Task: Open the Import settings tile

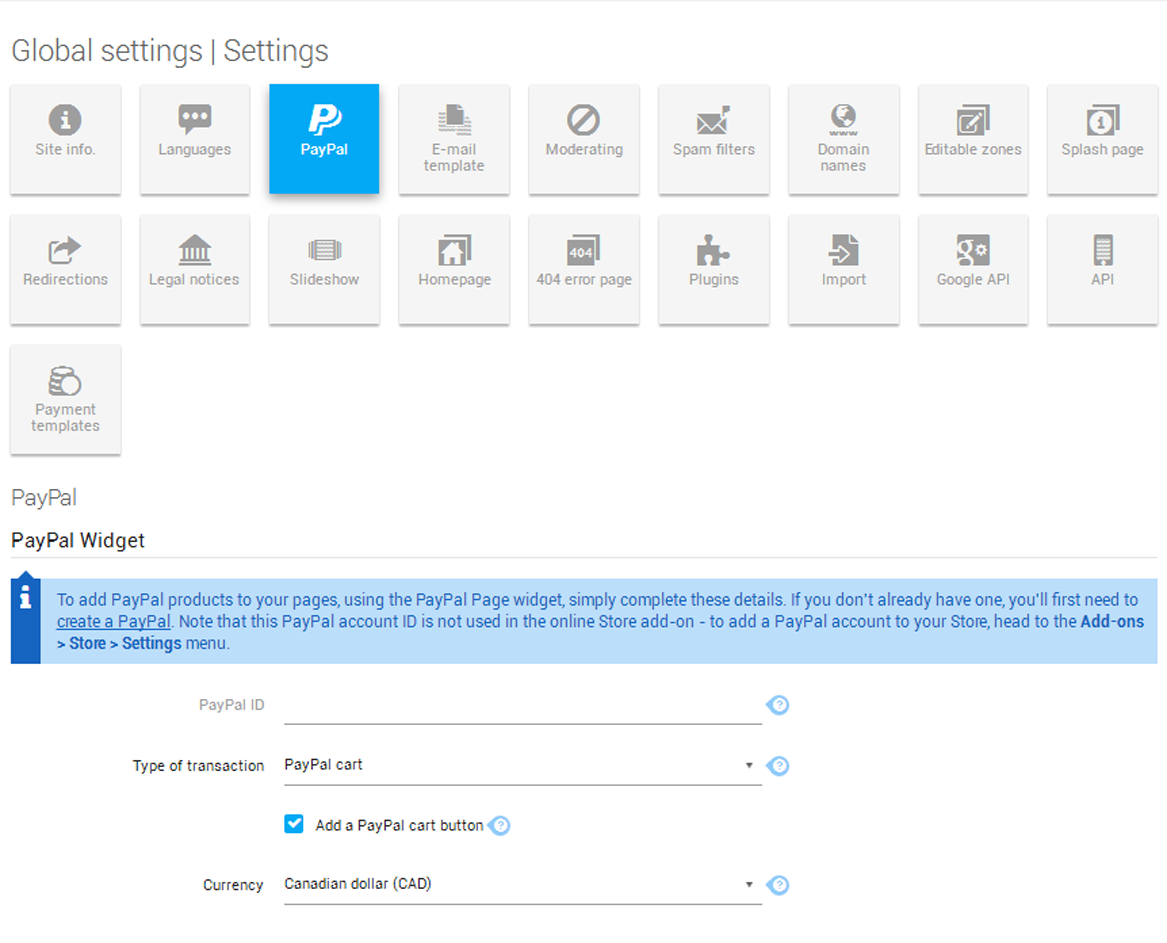Action: [844, 269]
